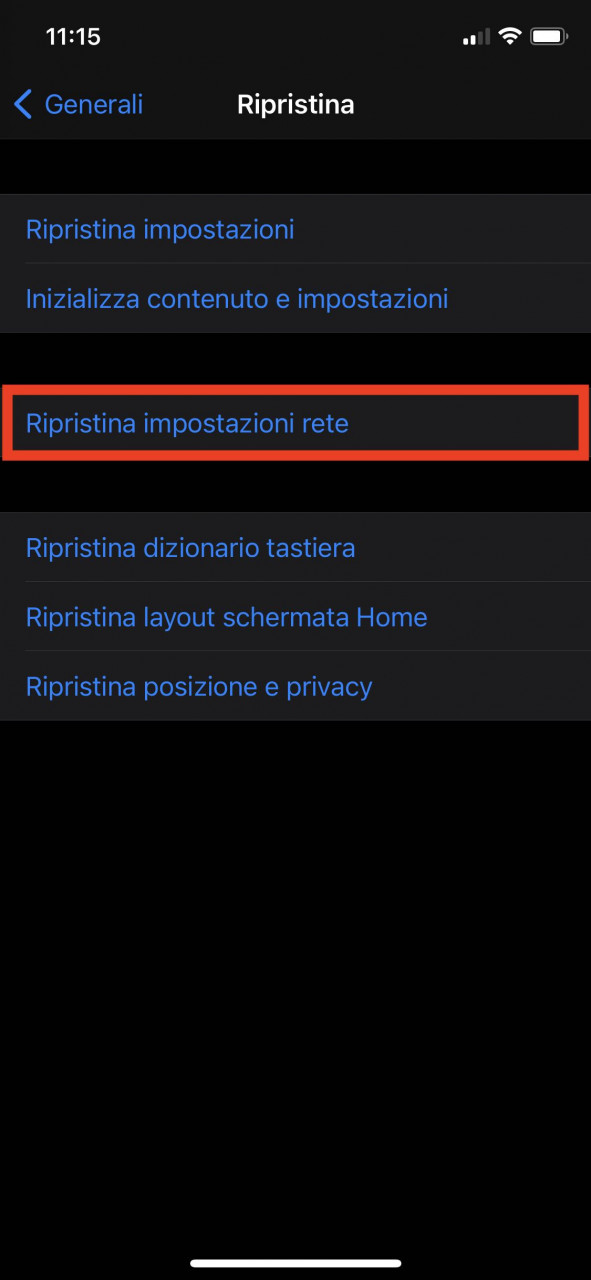591x1280 pixels.
Task: Go back to Generali
Action: [79, 104]
